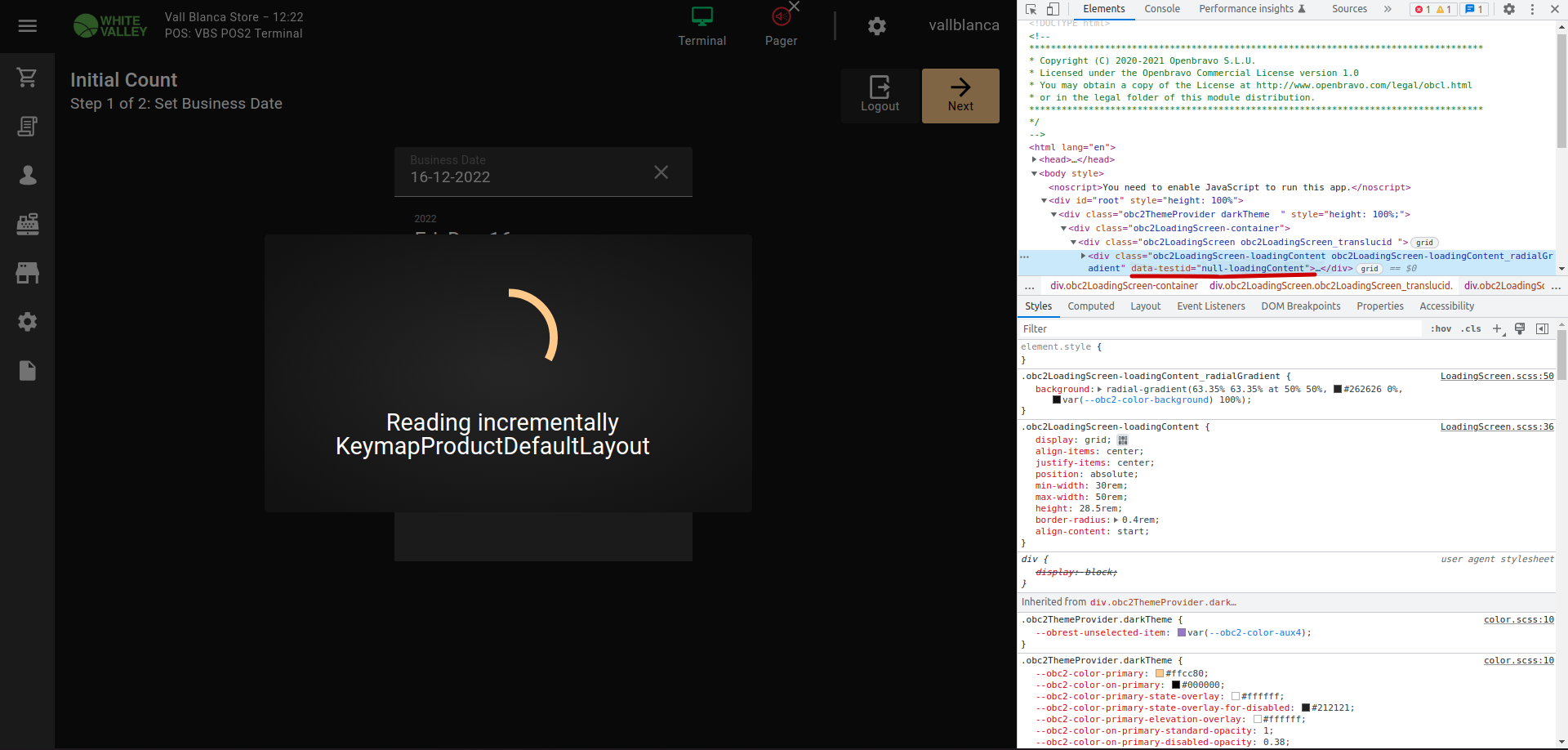Select the cash register sidebar icon

27,224
